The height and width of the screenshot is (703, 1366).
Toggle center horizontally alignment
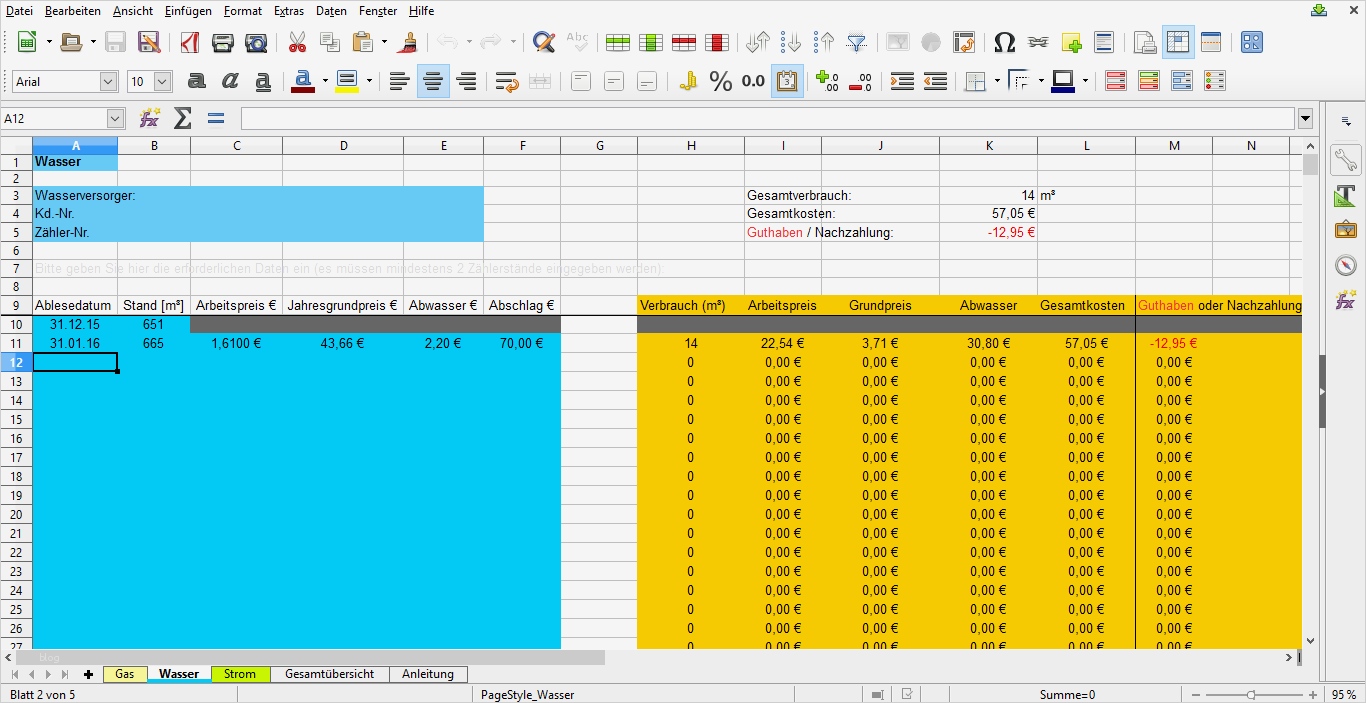(433, 81)
